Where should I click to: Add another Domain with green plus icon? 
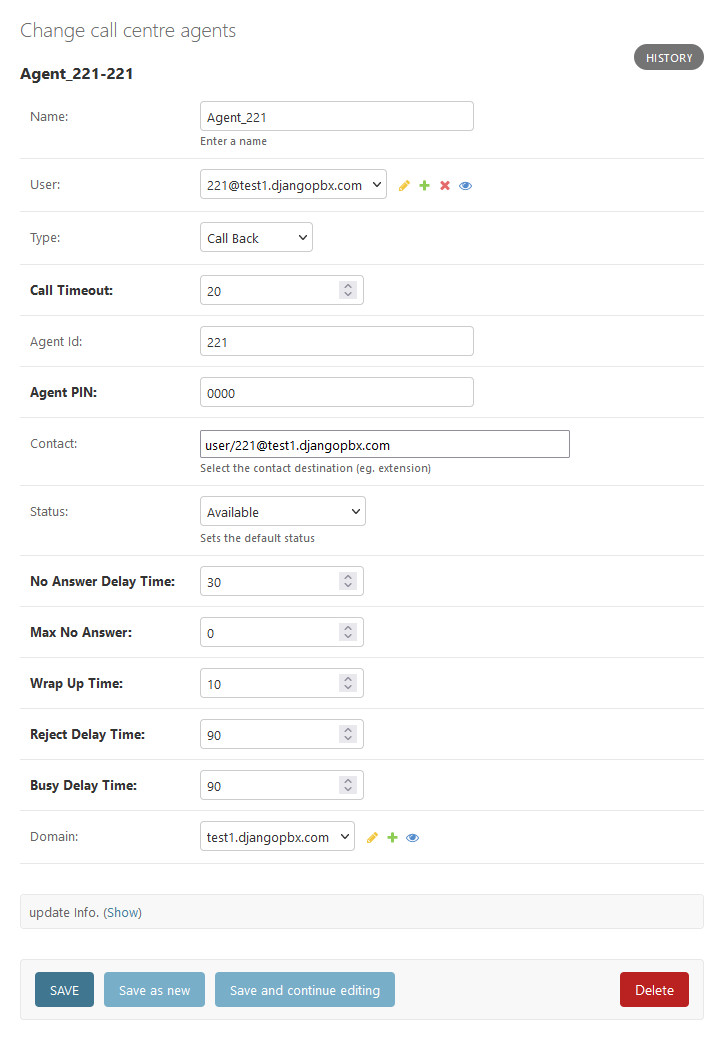pyautogui.click(x=392, y=838)
